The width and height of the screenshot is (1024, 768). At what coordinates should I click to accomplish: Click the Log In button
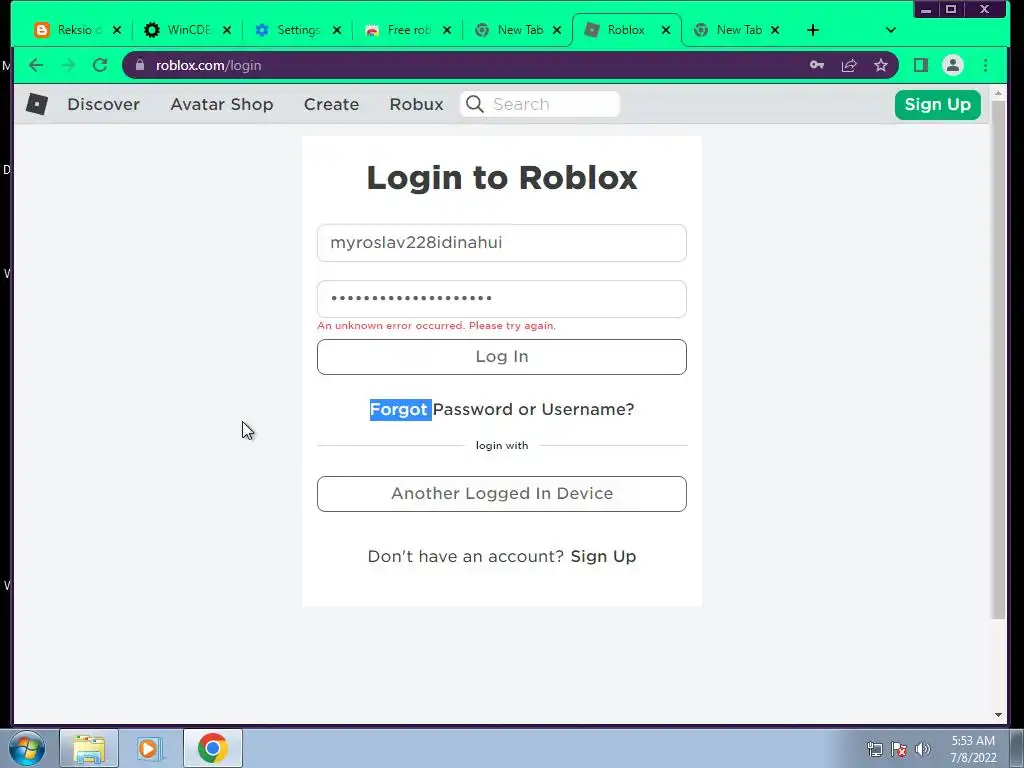click(x=502, y=357)
